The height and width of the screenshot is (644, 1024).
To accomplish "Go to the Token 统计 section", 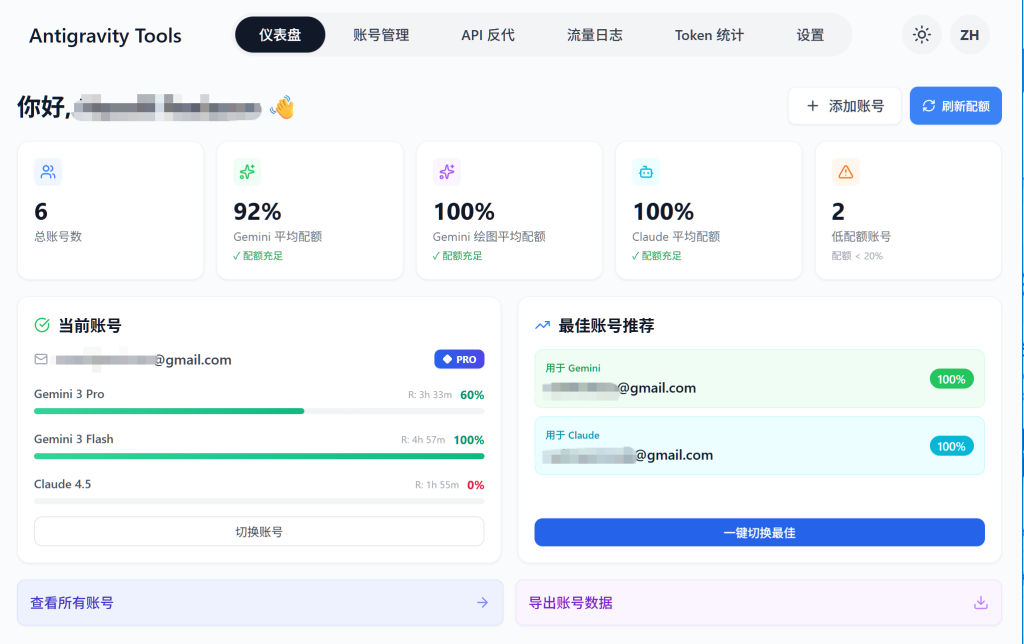I will (x=708, y=35).
